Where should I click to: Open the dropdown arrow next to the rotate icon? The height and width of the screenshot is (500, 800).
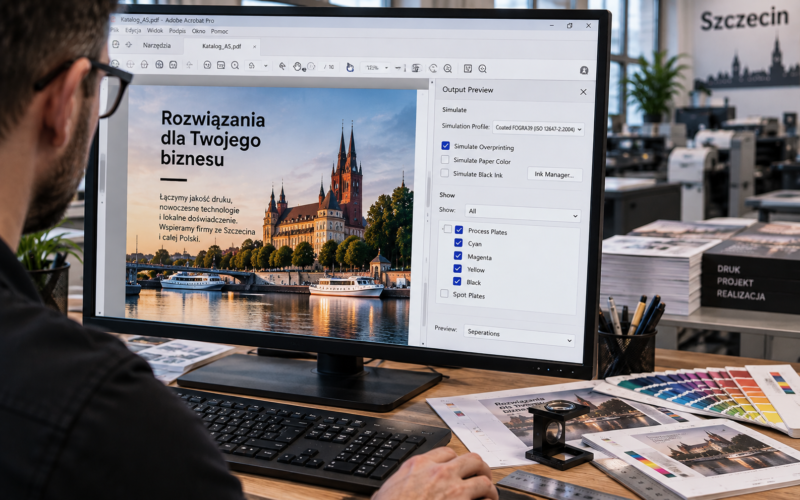click(x=265, y=66)
